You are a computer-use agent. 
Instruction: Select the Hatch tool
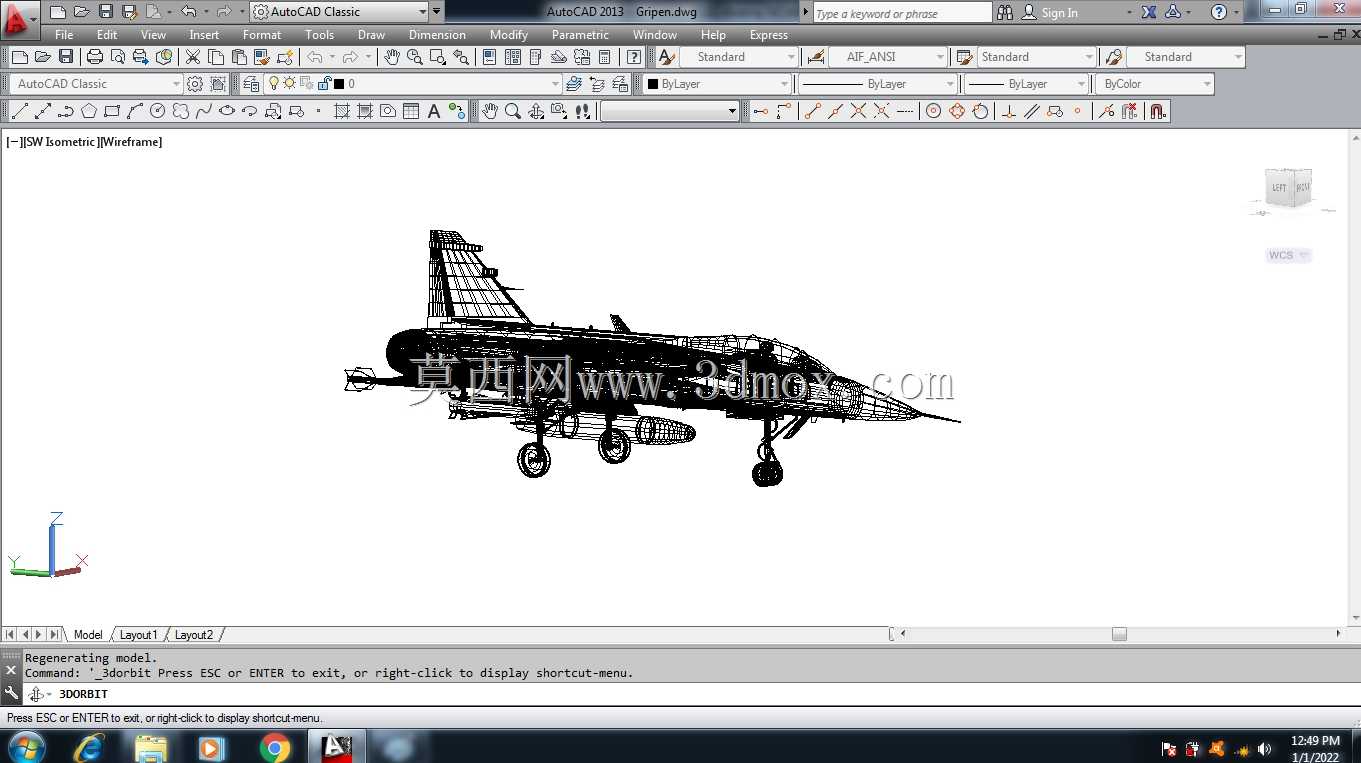pos(342,111)
